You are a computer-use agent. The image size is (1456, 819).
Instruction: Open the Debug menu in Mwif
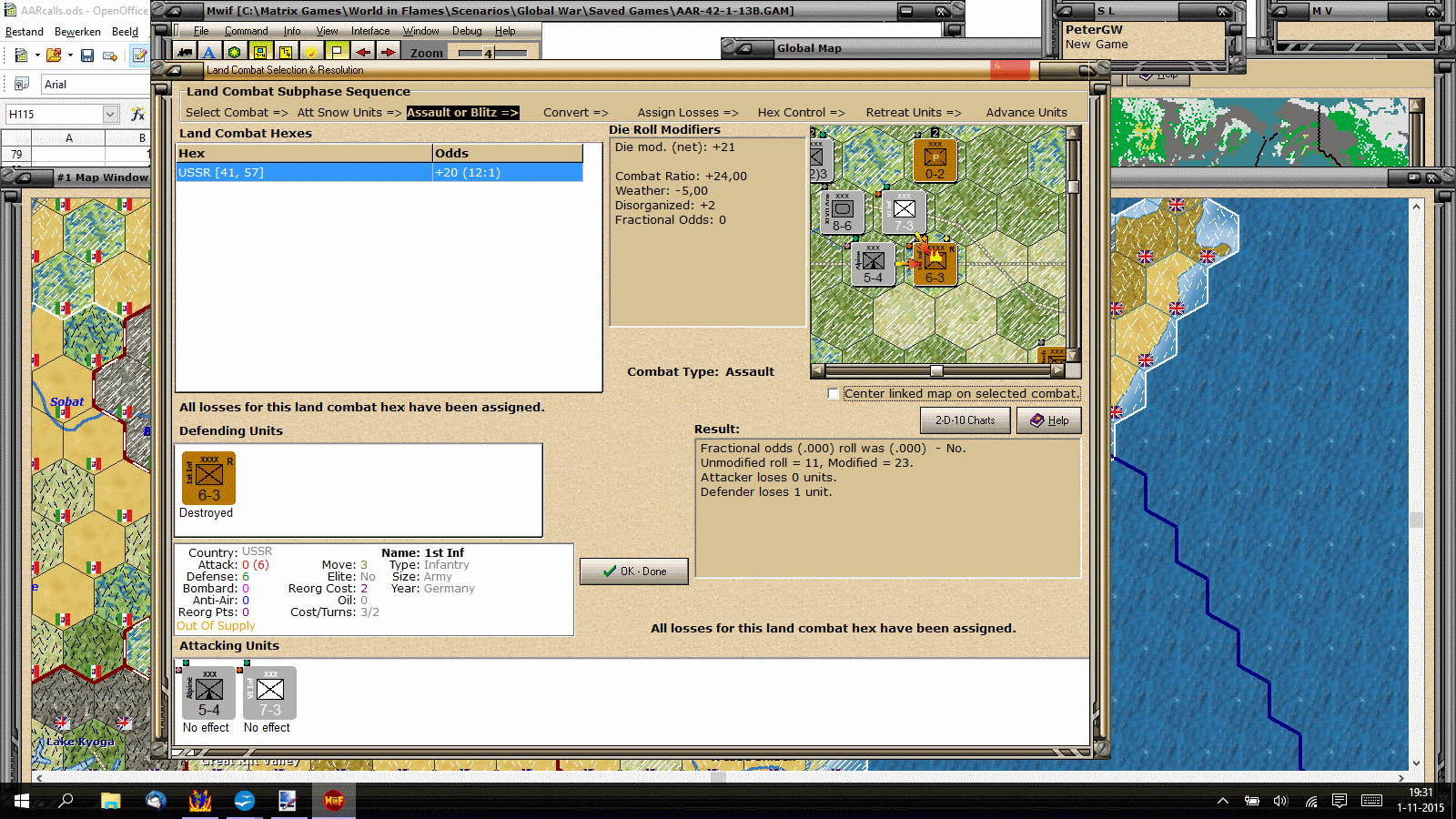click(x=467, y=31)
